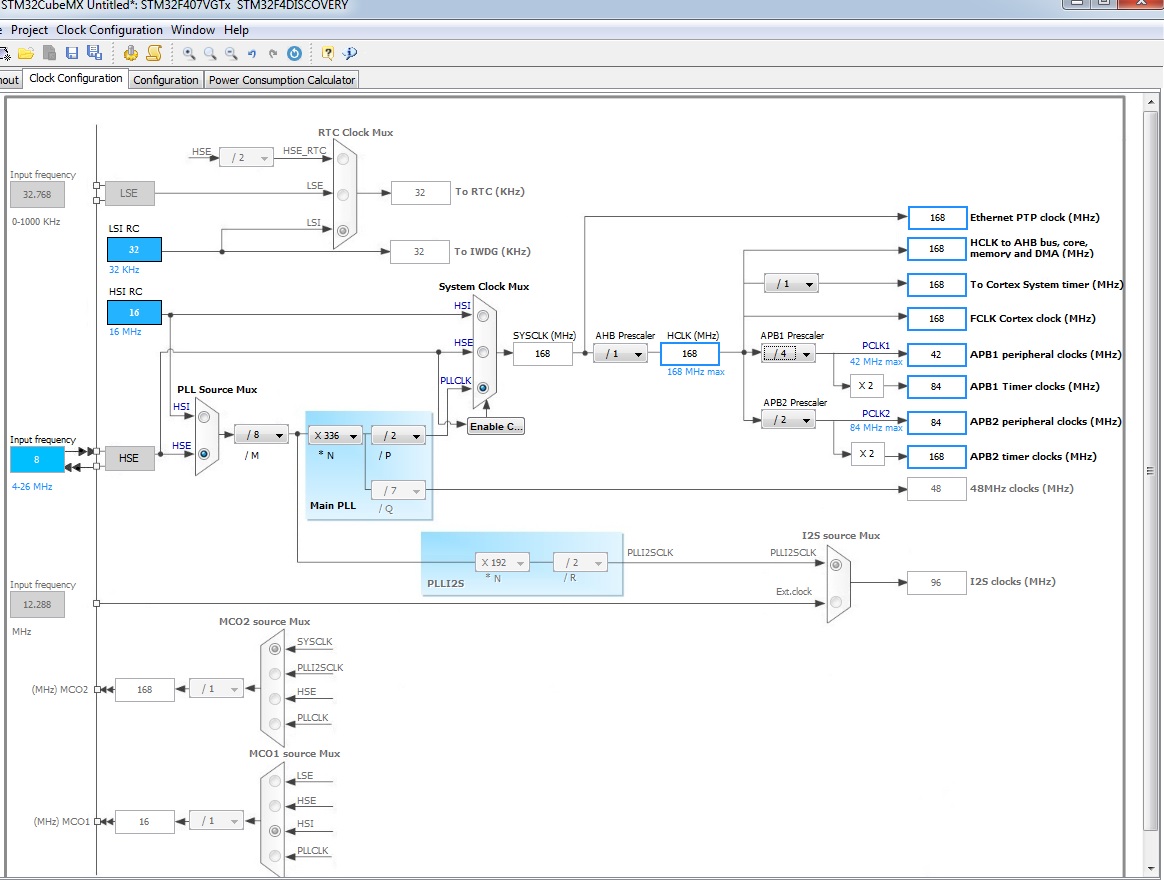This screenshot has width=1164, height=880.
Task: Select HSE in MCO2 source Mux
Action: pos(275,699)
